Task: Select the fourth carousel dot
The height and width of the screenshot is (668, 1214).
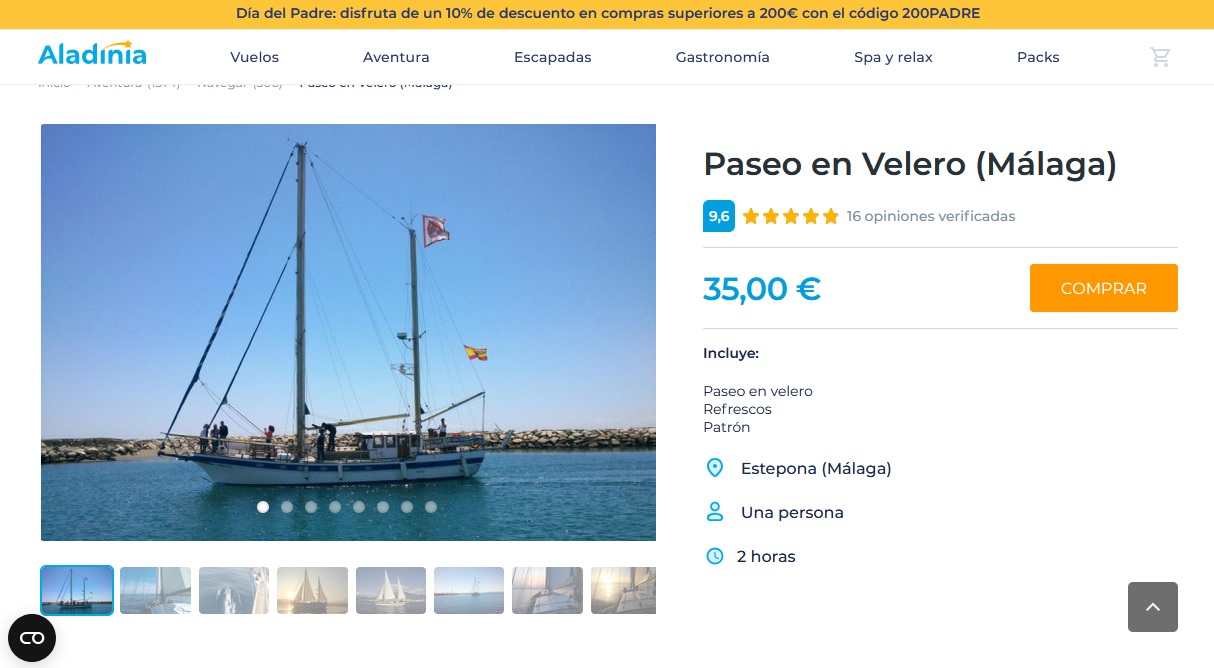Action: tap(335, 507)
